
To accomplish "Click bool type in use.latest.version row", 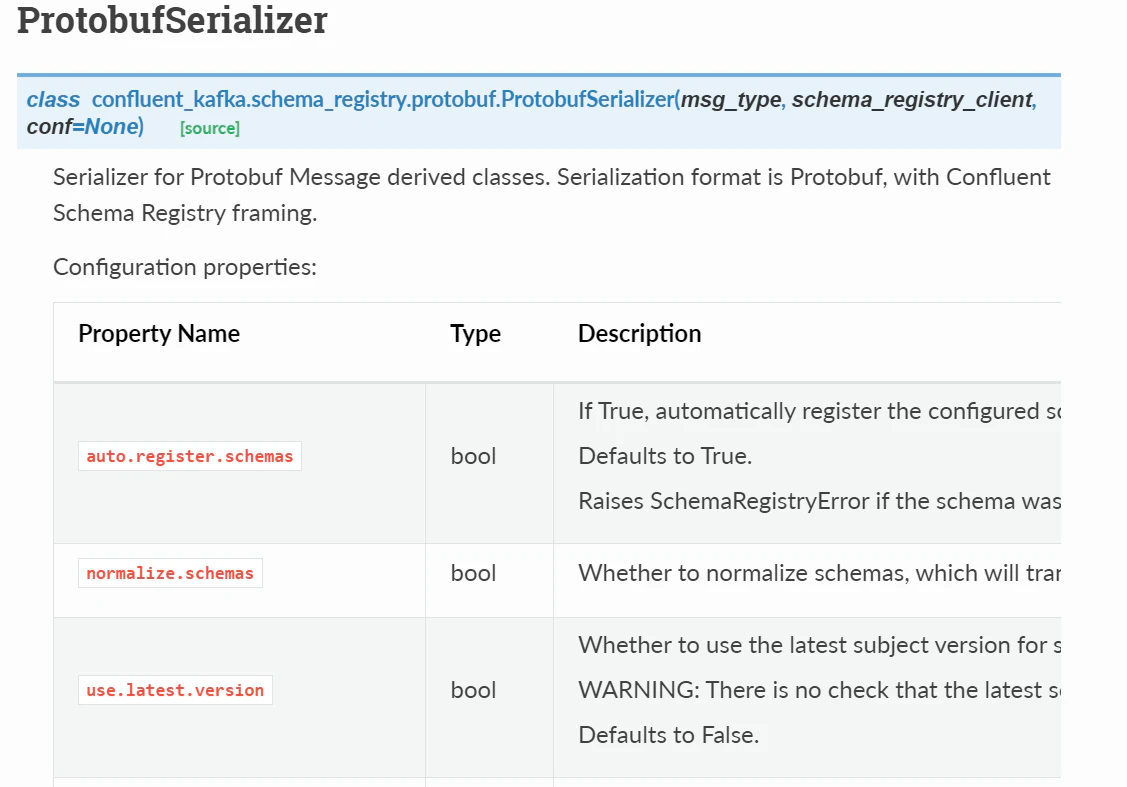I will 474,690.
